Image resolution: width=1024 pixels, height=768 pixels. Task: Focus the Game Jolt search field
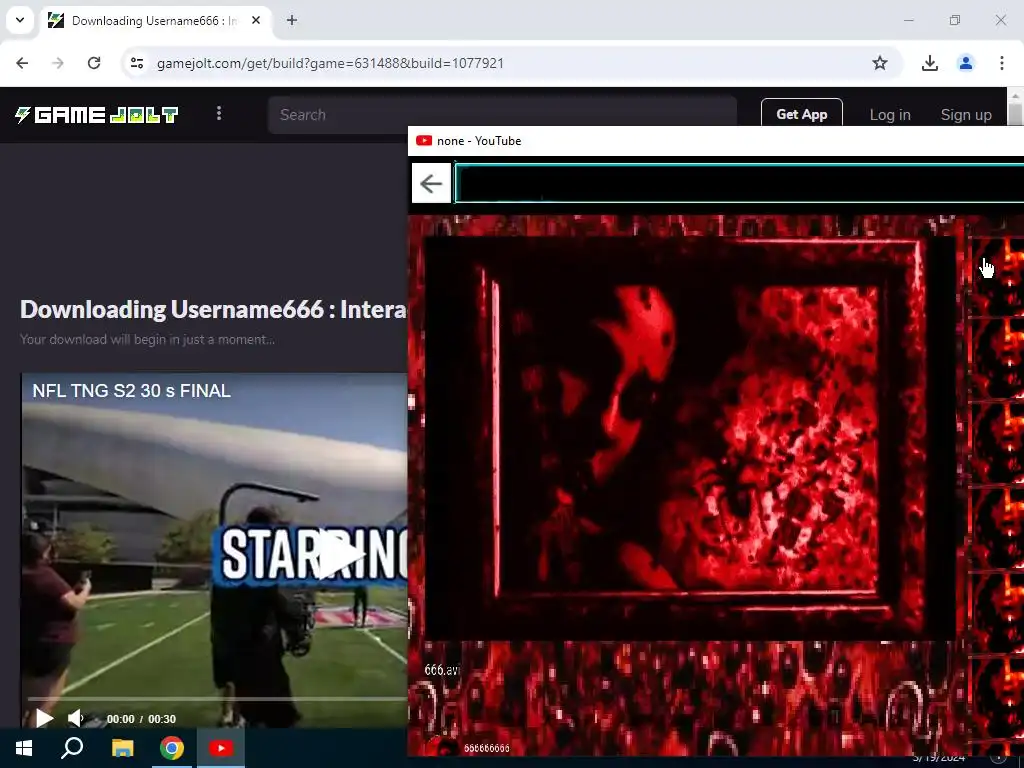pos(502,115)
